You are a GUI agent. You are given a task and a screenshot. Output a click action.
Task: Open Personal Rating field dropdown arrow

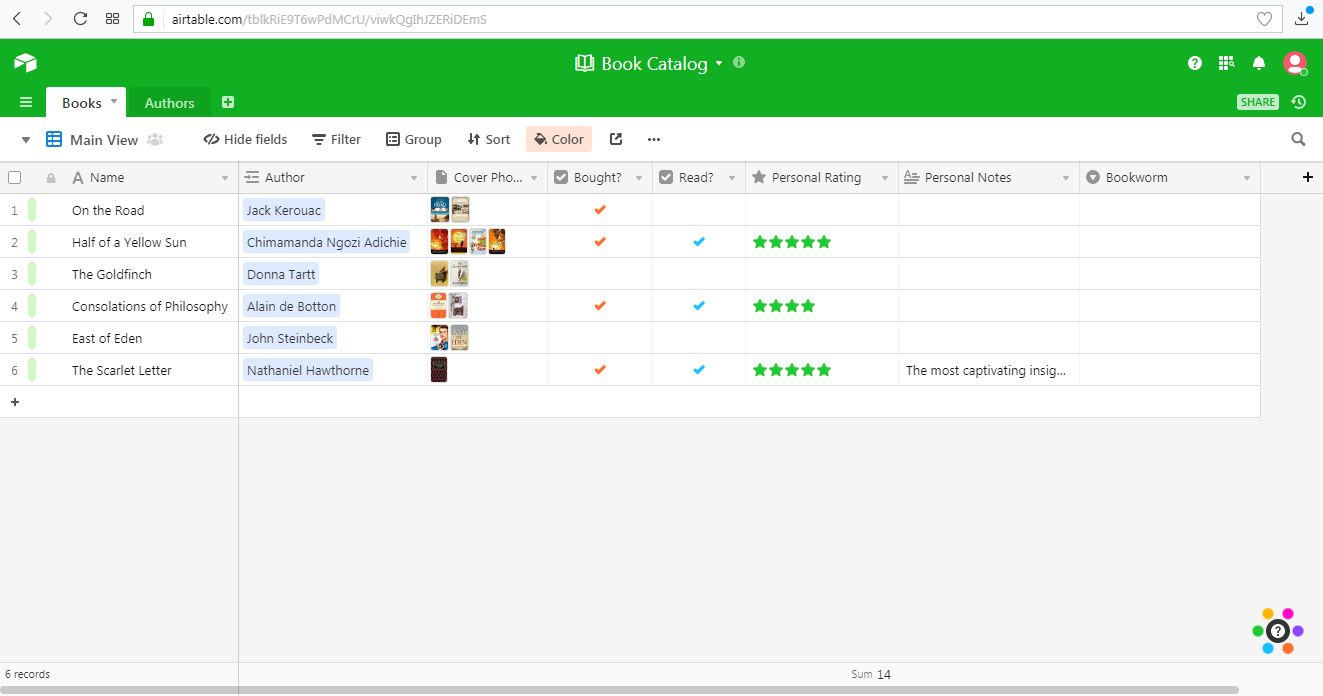coord(885,178)
